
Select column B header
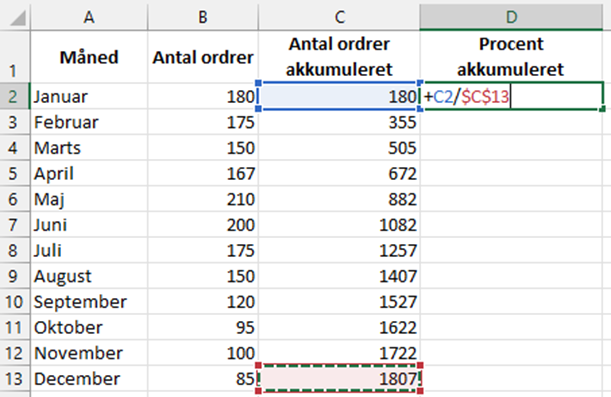[x=203, y=18]
